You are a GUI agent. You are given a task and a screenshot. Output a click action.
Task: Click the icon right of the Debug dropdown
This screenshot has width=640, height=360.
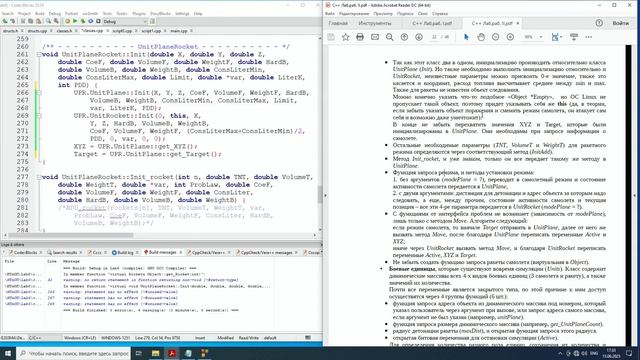(x=152, y=21)
